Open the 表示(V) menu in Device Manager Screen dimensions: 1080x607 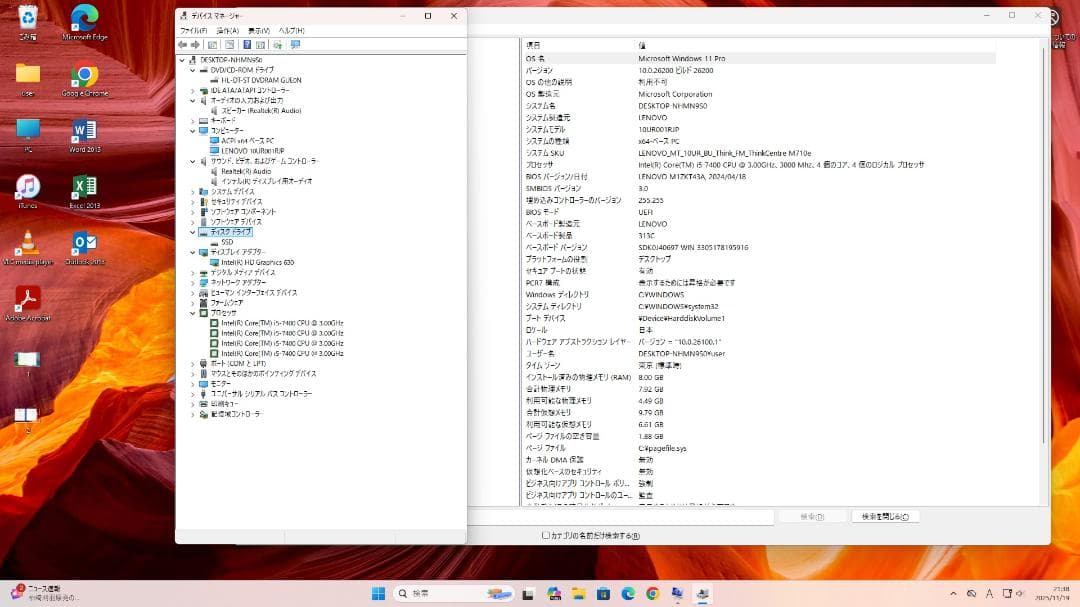[x=259, y=31]
